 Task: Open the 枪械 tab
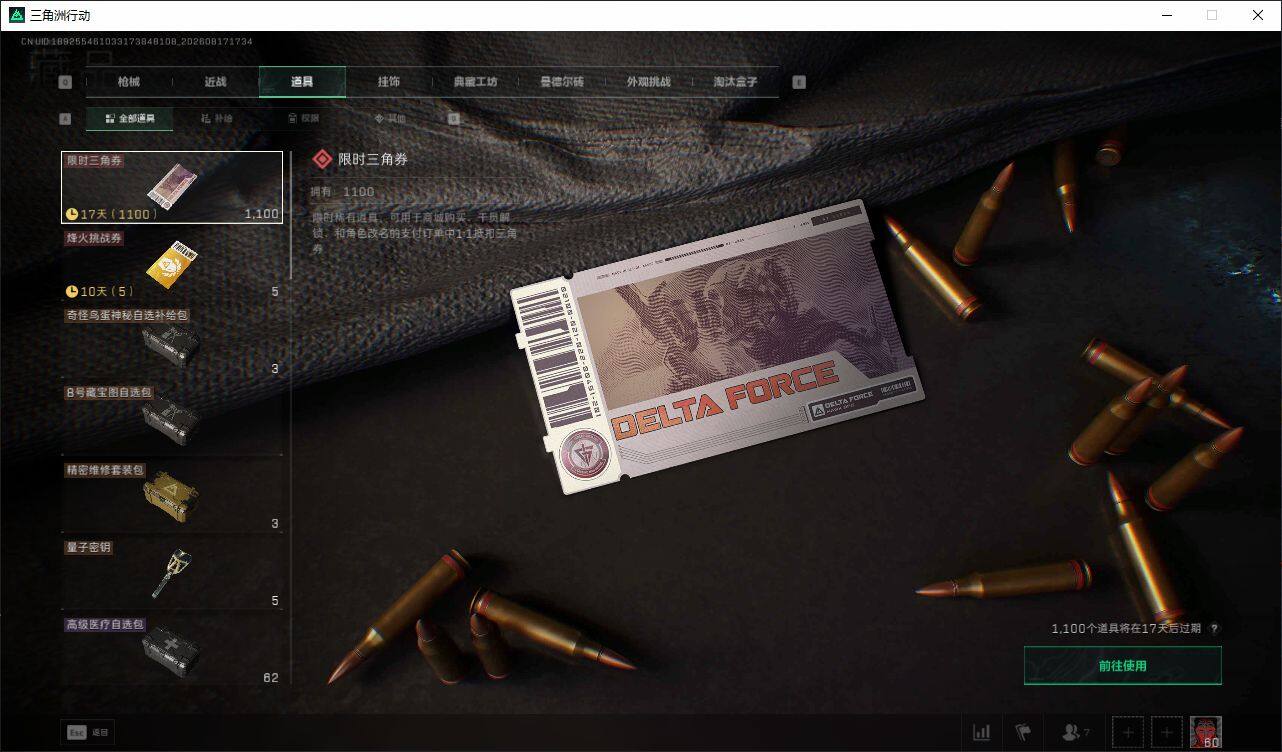129,82
